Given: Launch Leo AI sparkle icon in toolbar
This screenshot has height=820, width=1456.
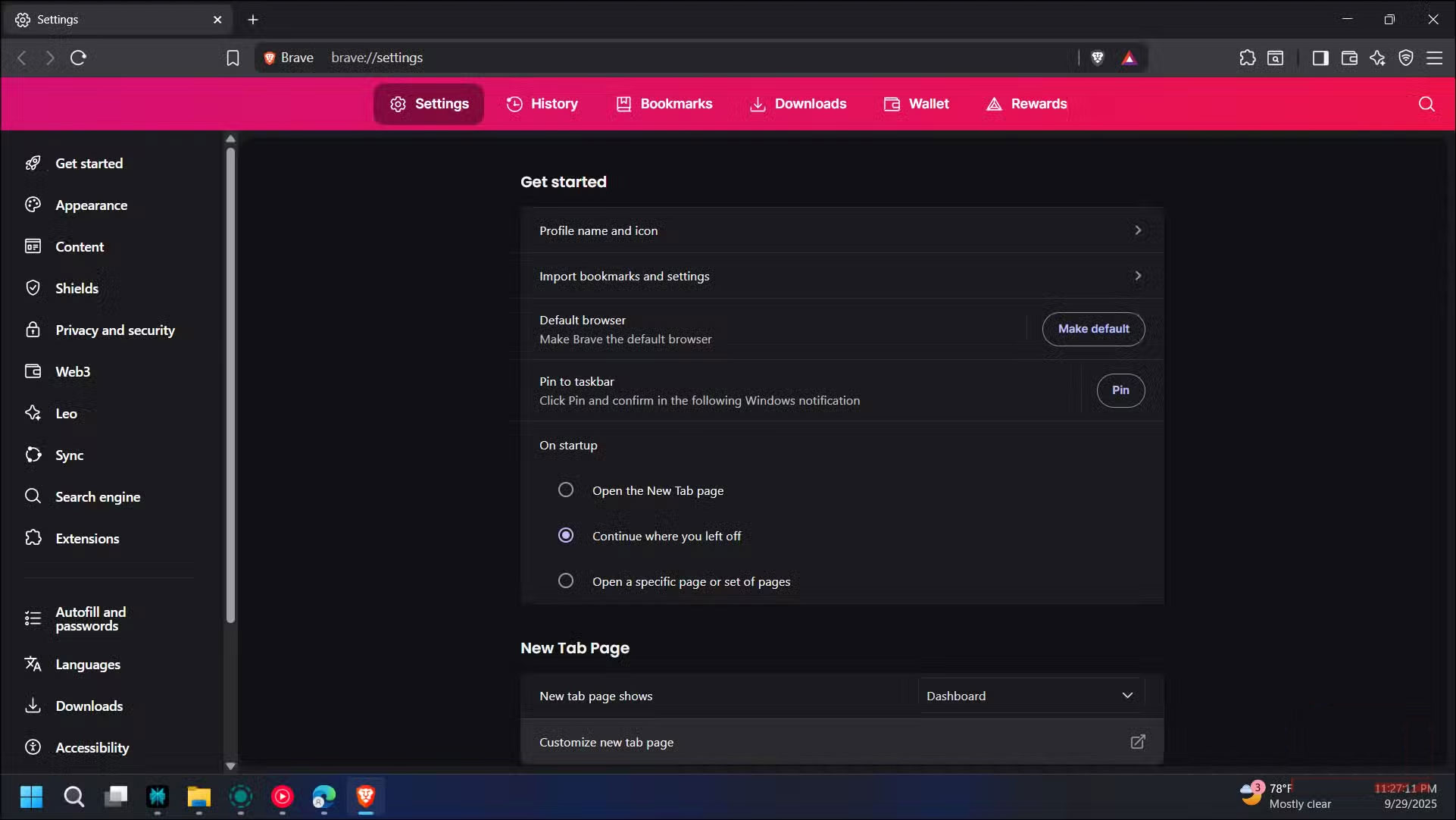Looking at the screenshot, I should pyautogui.click(x=1378, y=58).
